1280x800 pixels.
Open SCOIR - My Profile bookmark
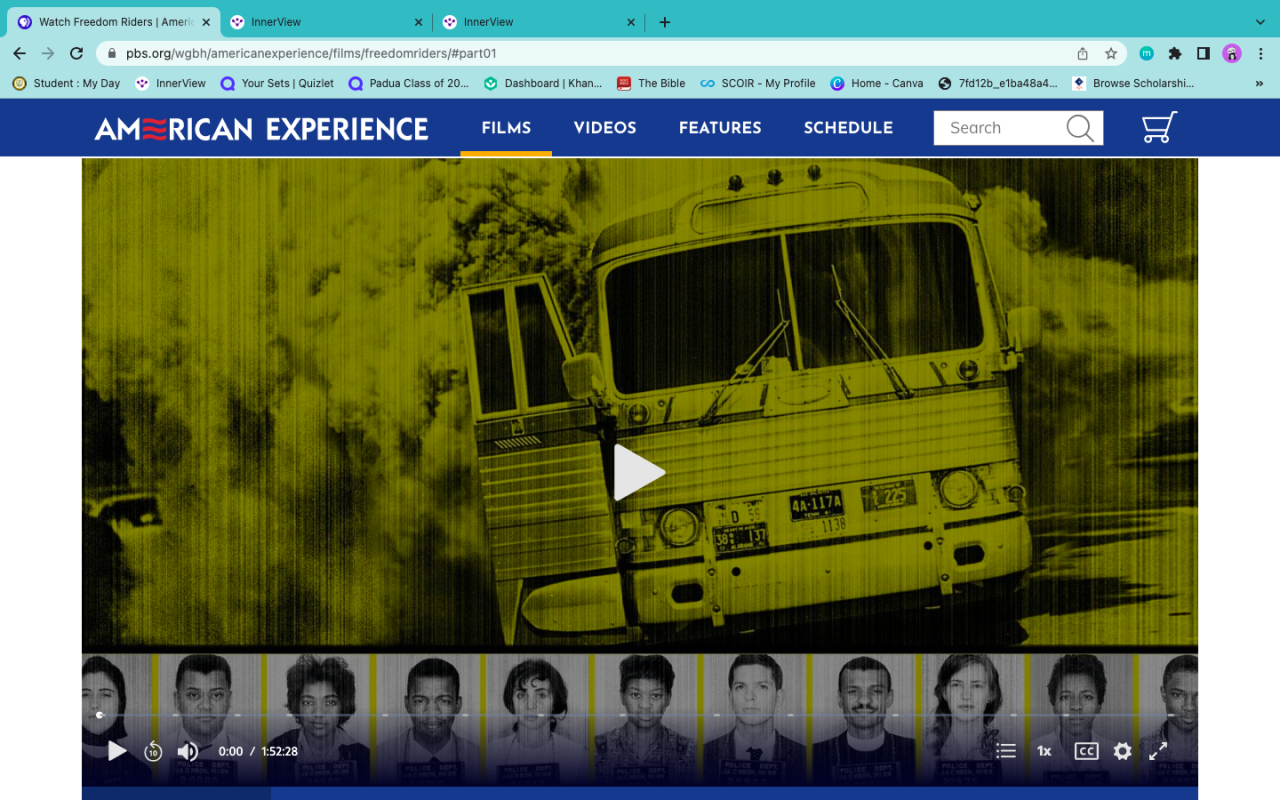758,83
